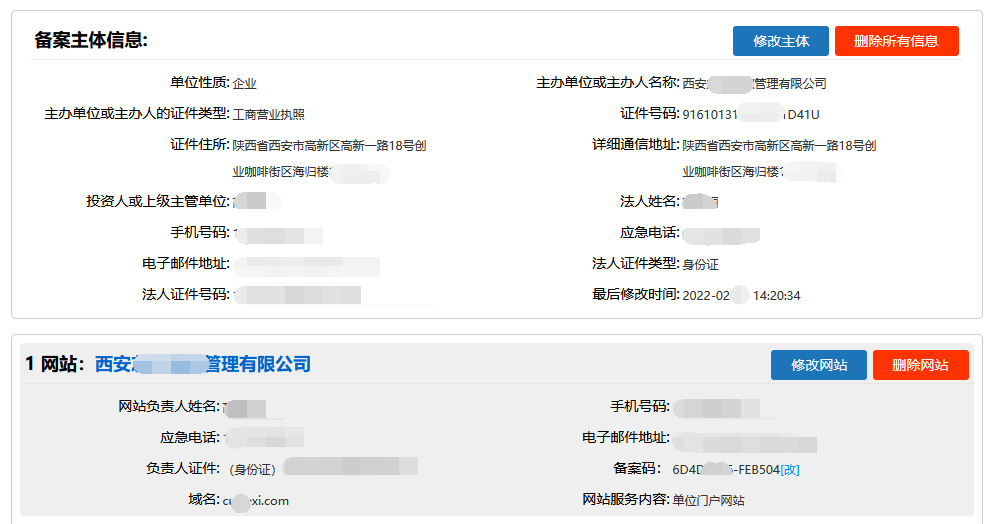Click the 备案主体信息 section heading
The image size is (993, 524).
click(x=91, y=41)
